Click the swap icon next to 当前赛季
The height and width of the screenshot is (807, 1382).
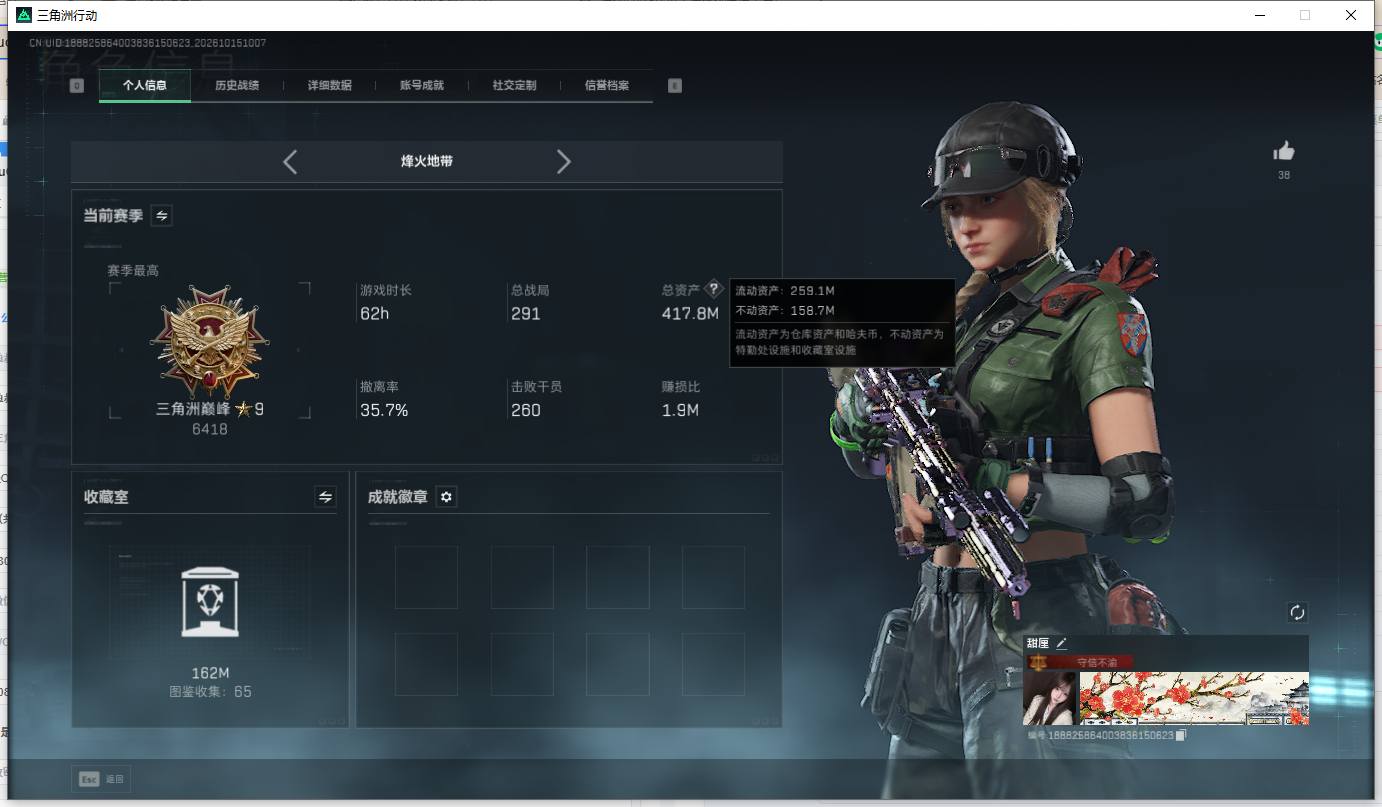pyautogui.click(x=161, y=215)
